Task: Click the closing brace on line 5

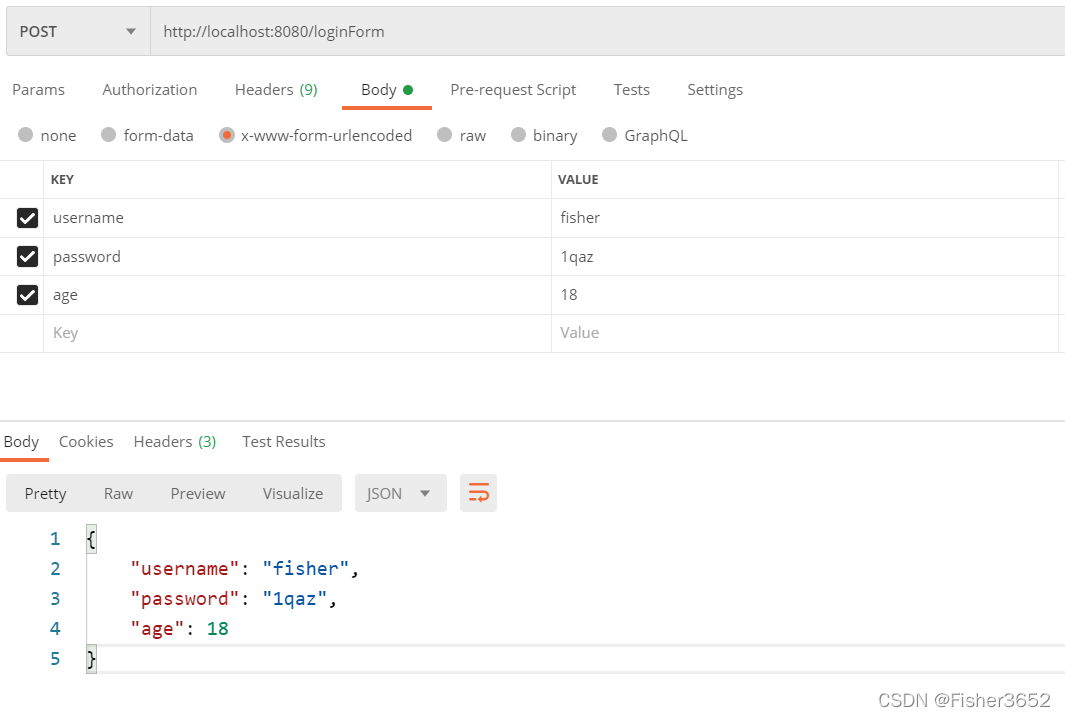Action: [x=91, y=659]
